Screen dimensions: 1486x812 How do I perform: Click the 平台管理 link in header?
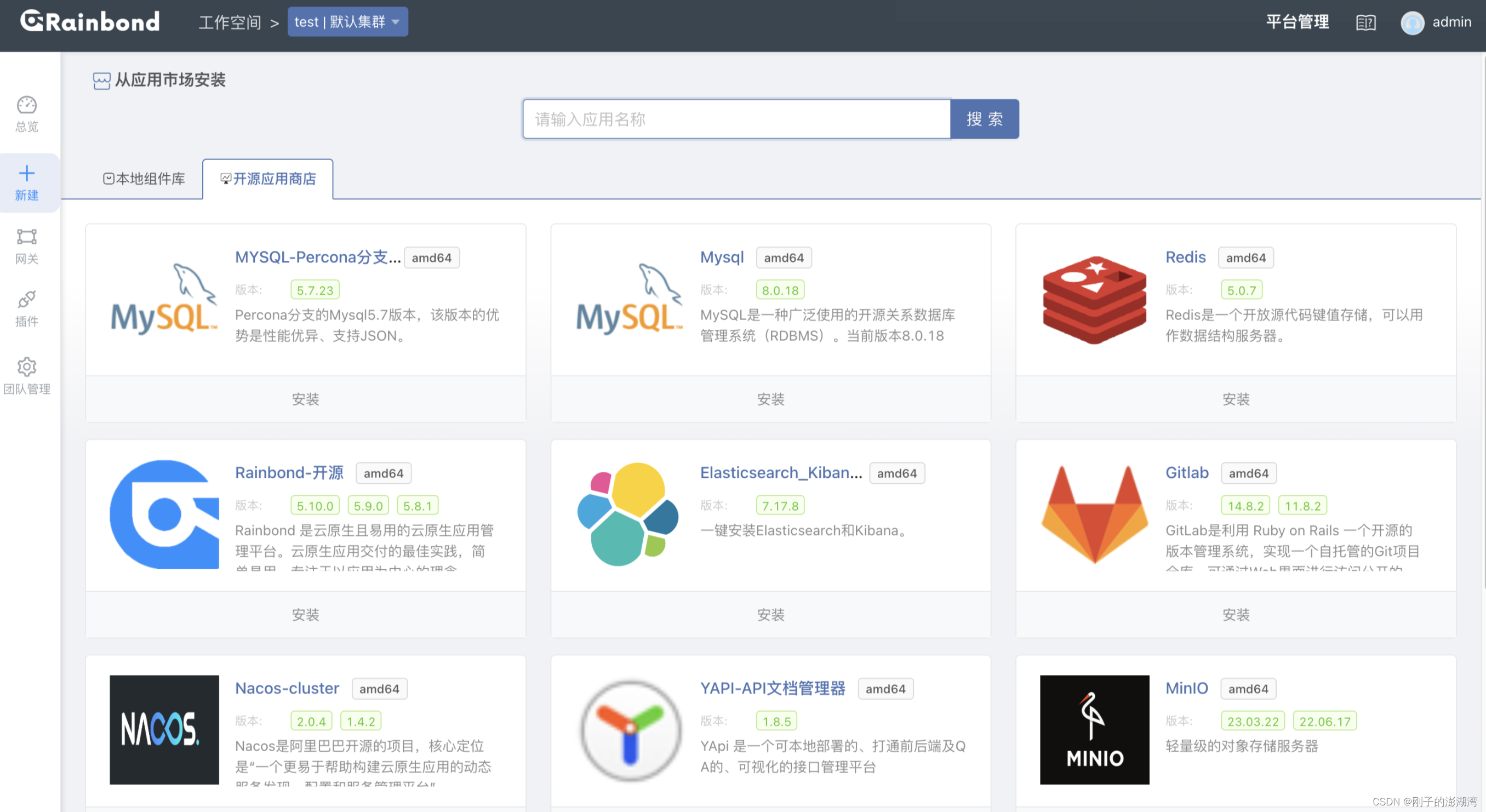[1298, 22]
